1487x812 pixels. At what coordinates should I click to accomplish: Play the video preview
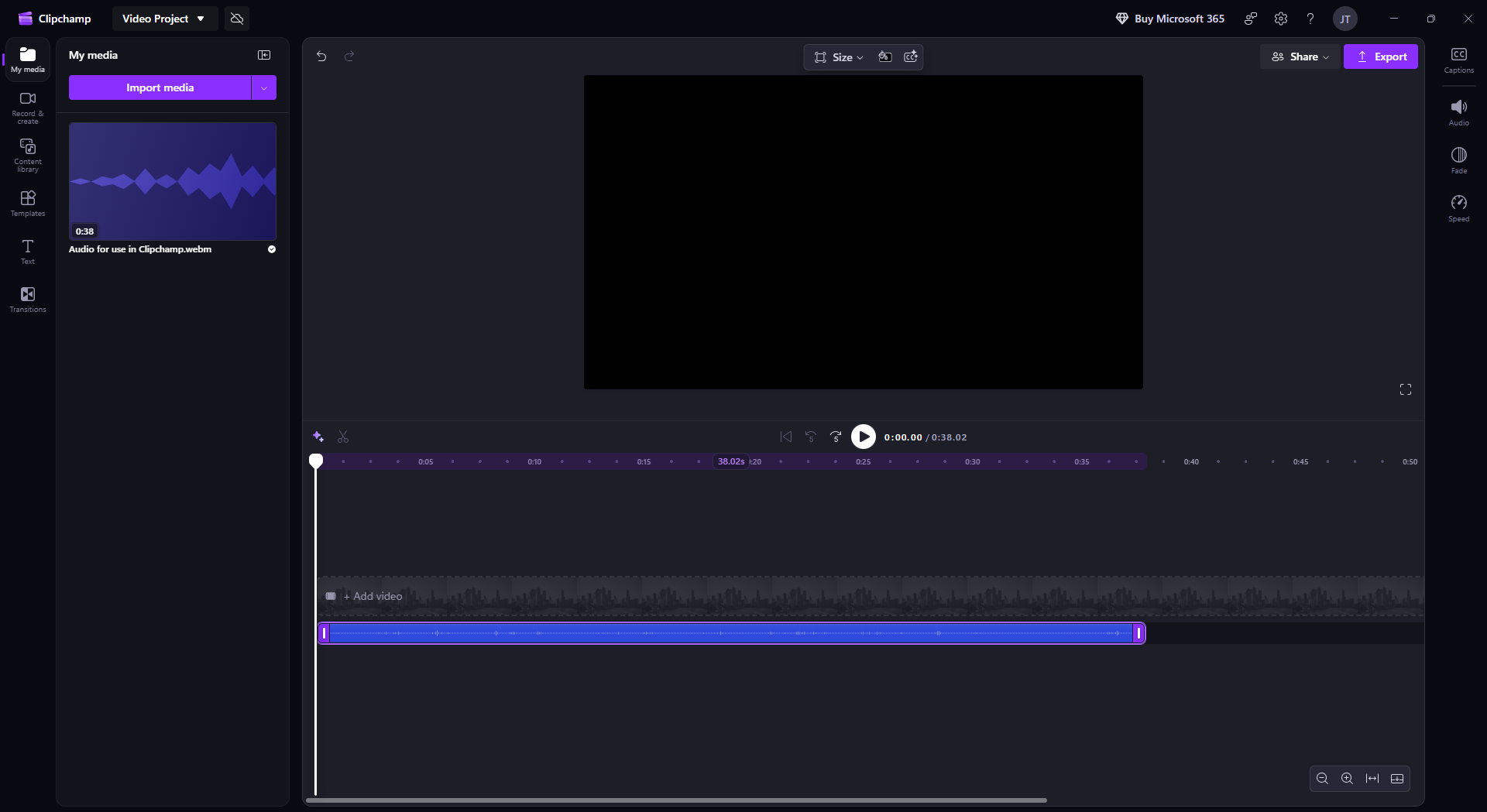863,437
